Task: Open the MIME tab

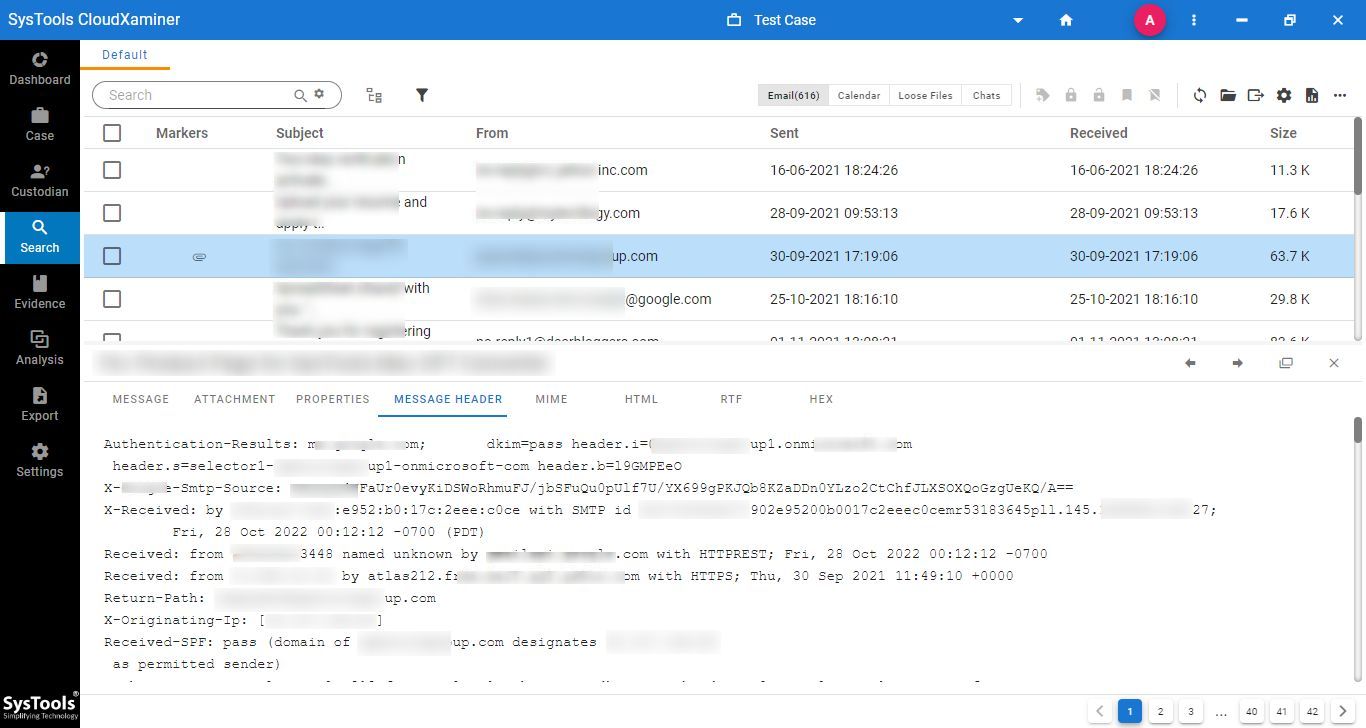Action: pos(551,399)
